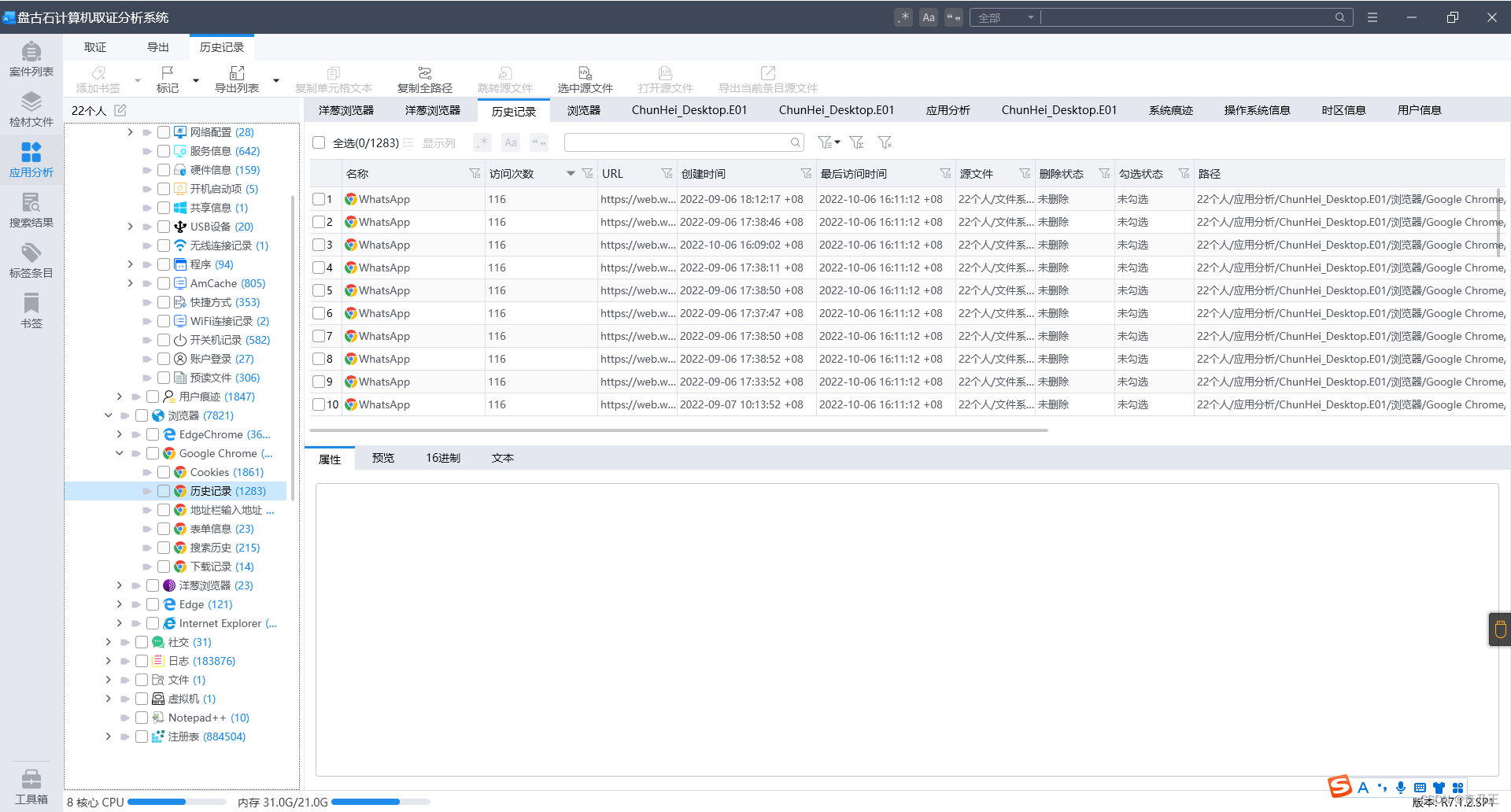Toggle the Aa case-sensitive icon in title bar

tap(929, 17)
